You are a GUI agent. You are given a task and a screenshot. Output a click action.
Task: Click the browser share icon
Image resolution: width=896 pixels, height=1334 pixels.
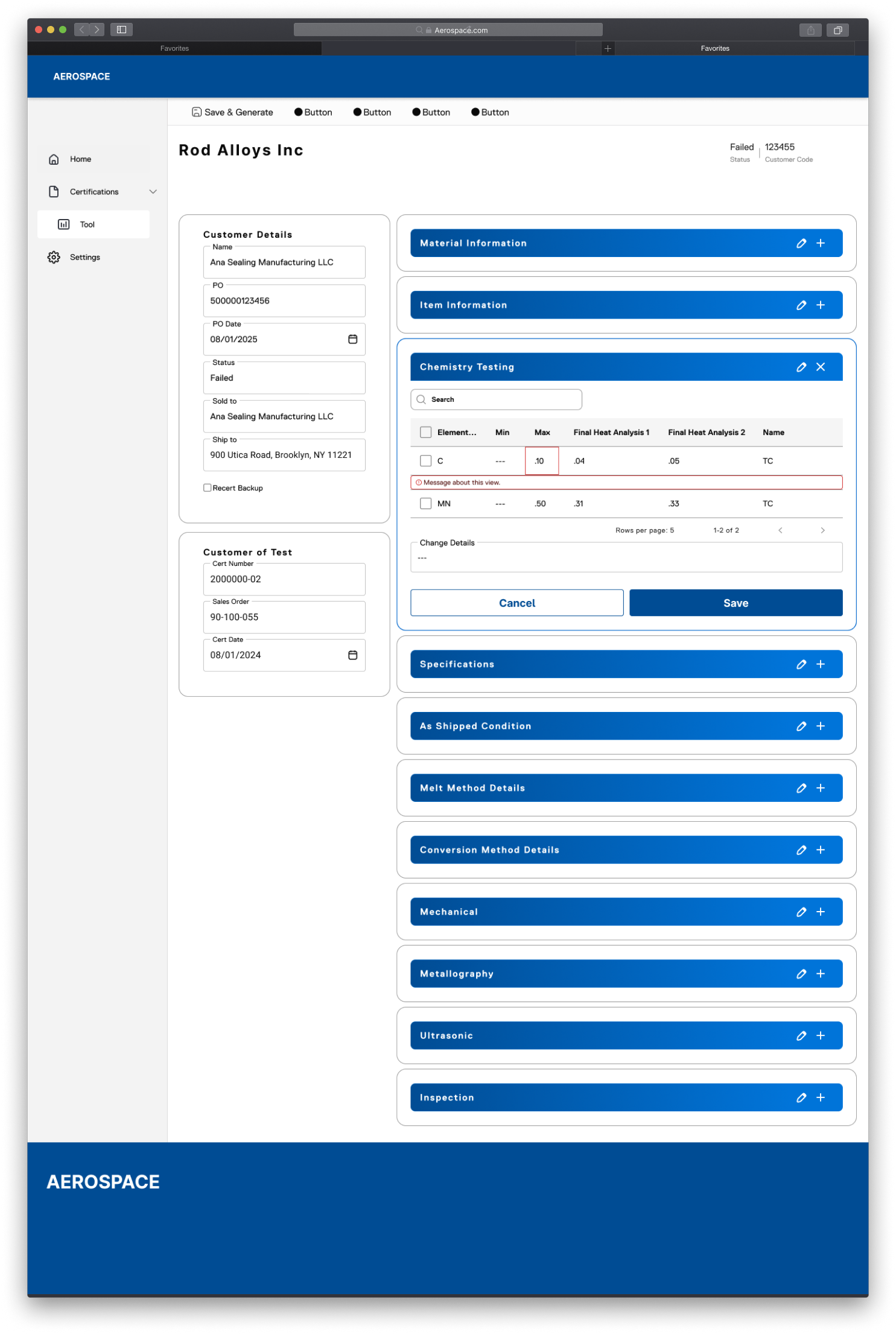pos(810,30)
